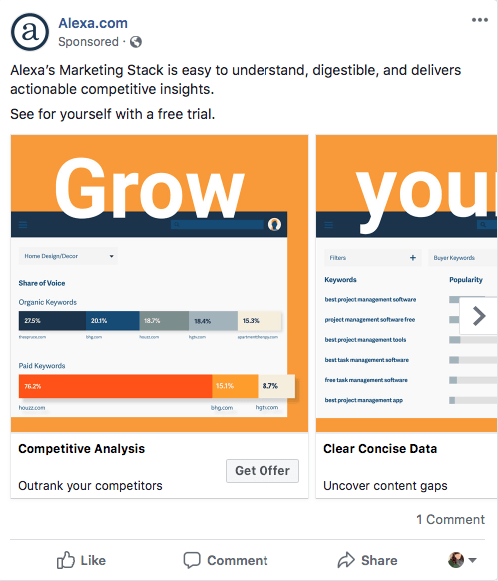Click the globe public audience icon
The width and height of the screenshot is (498, 581).
136,42
